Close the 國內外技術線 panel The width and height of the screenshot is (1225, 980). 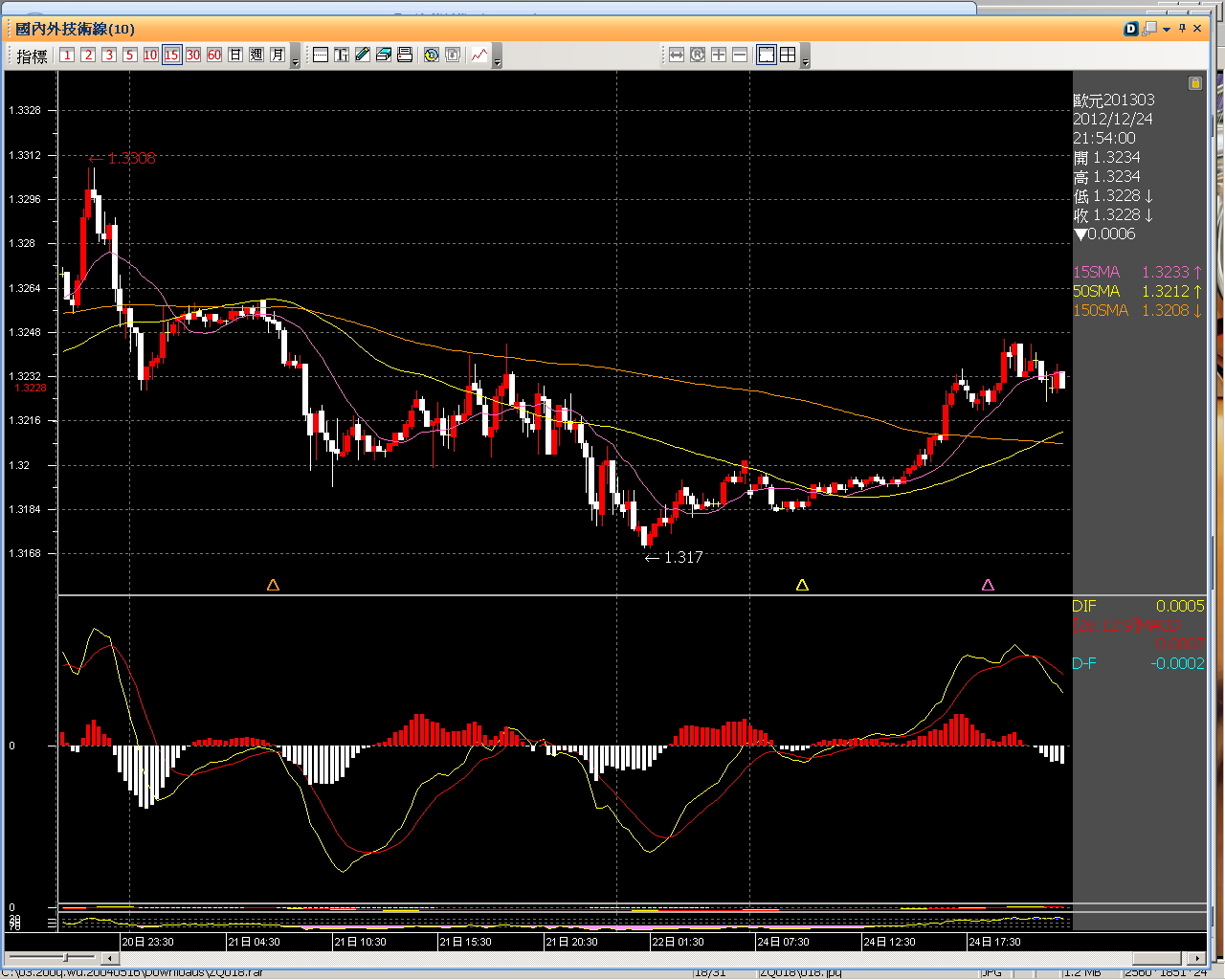[x=1197, y=29]
